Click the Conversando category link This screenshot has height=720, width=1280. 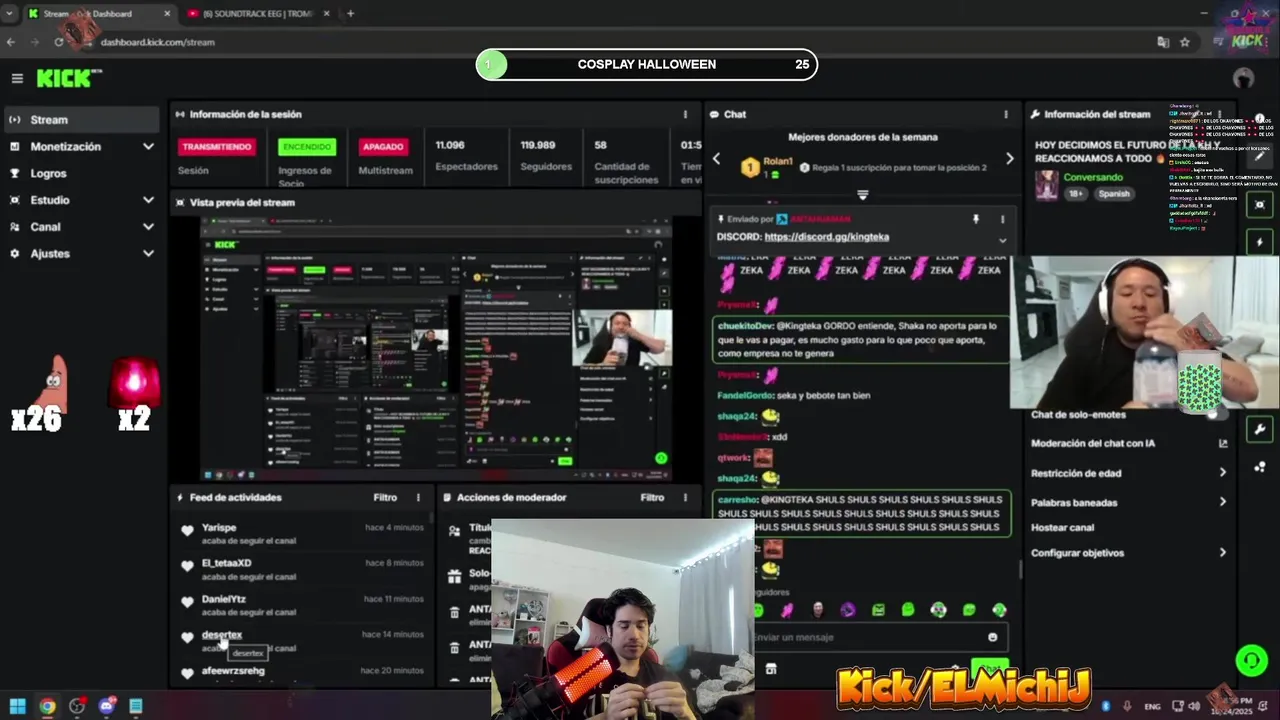pyautogui.click(x=1093, y=177)
